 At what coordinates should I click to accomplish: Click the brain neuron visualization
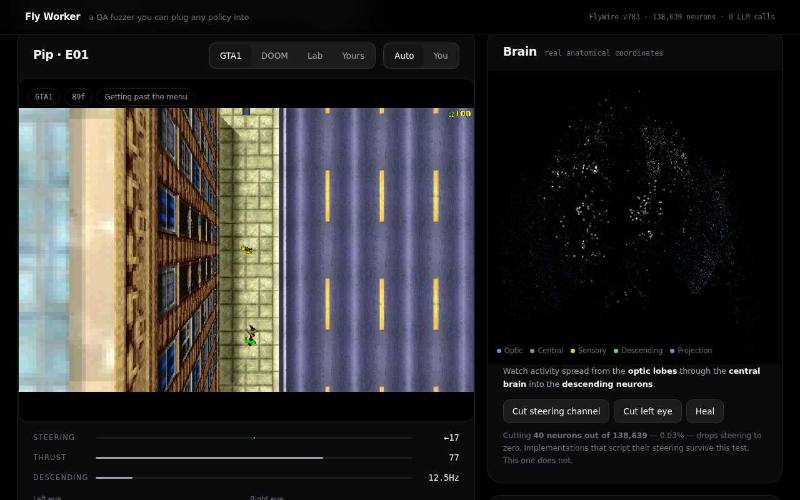pos(635,207)
